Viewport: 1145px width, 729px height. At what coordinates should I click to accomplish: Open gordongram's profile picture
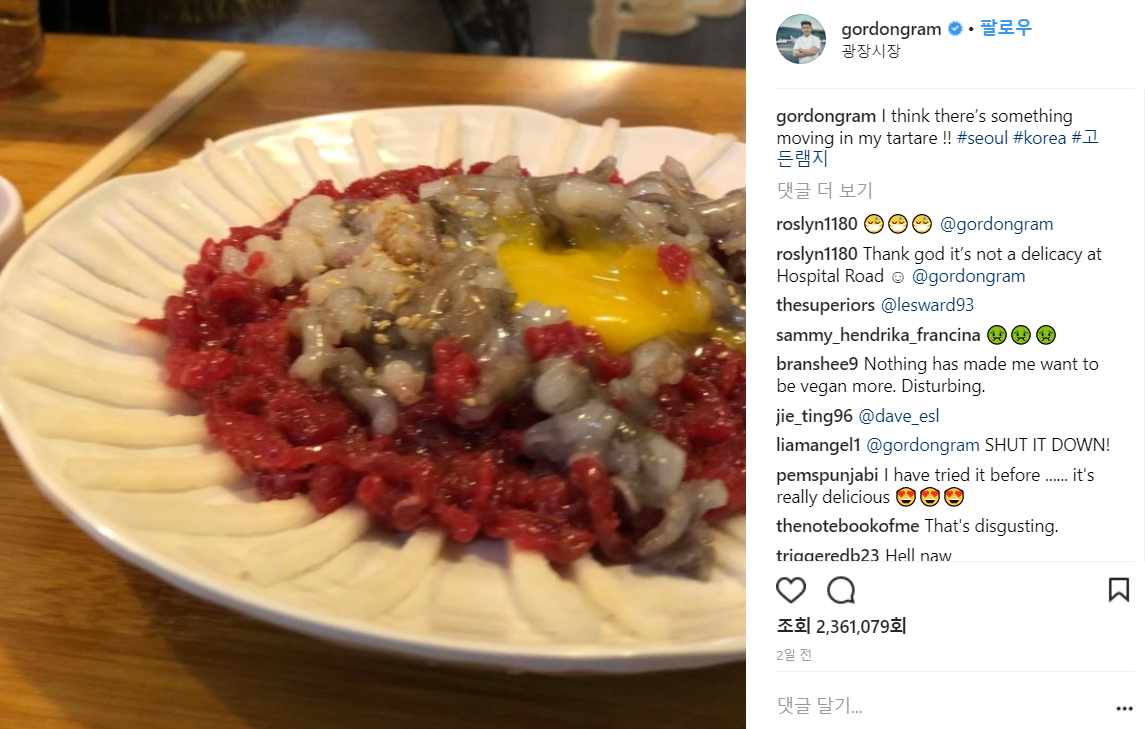pyautogui.click(x=801, y=39)
